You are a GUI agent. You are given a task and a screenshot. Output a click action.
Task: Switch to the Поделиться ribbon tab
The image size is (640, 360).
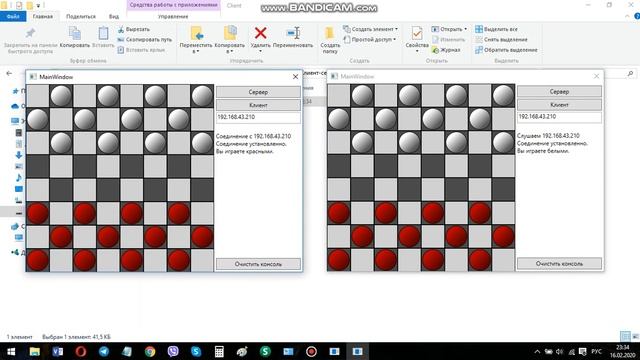(81, 17)
